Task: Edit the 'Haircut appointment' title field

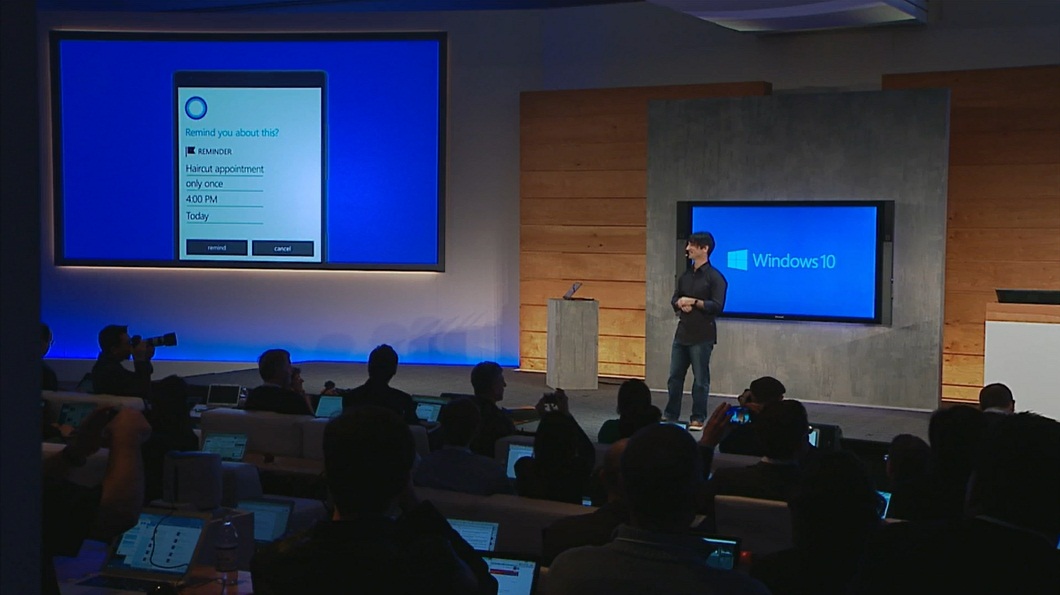Action: click(225, 169)
